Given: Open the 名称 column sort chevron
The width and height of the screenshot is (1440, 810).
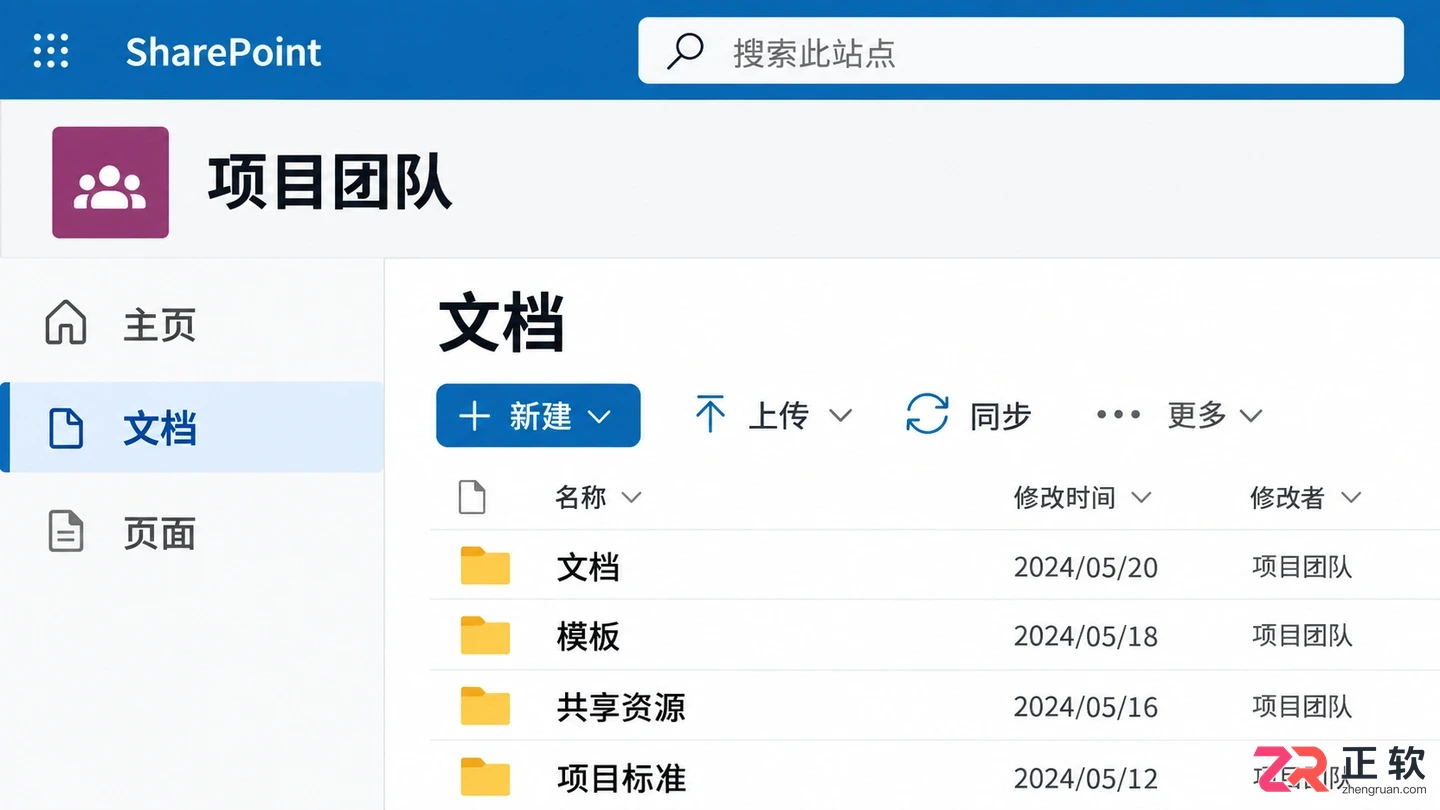Looking at the screenshot, I should click(631, 497).
